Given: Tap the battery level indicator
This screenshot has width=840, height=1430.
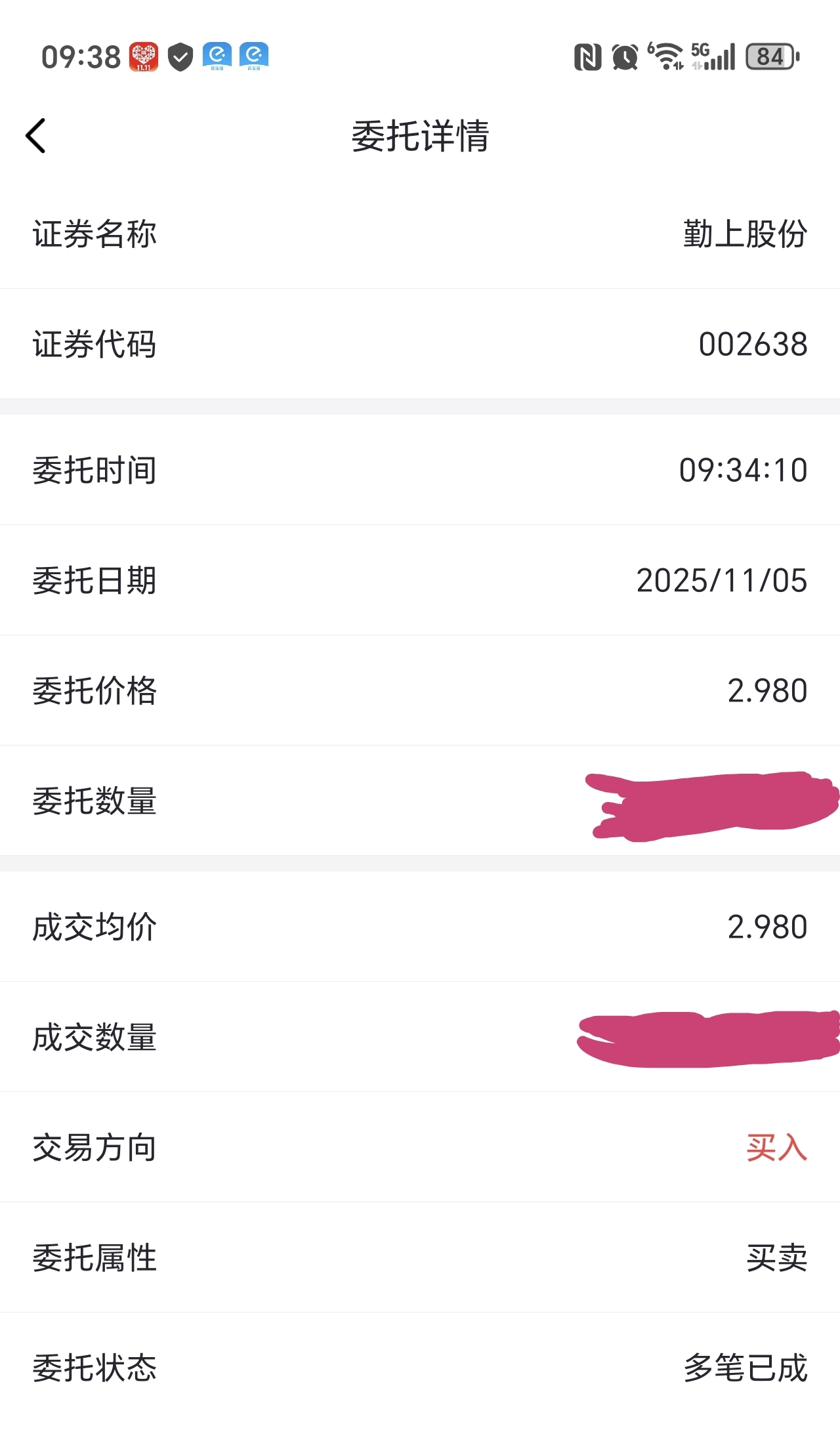Looking at the screenshot, I should pos(772,57).
